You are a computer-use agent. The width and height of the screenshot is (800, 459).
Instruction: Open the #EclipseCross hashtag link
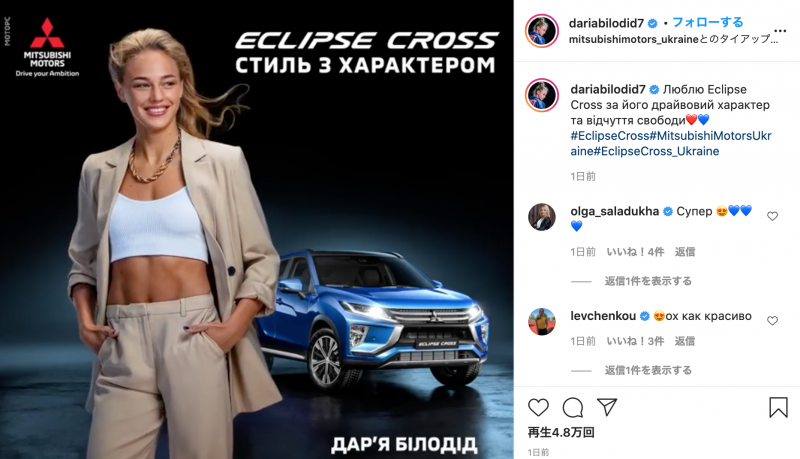610,136
